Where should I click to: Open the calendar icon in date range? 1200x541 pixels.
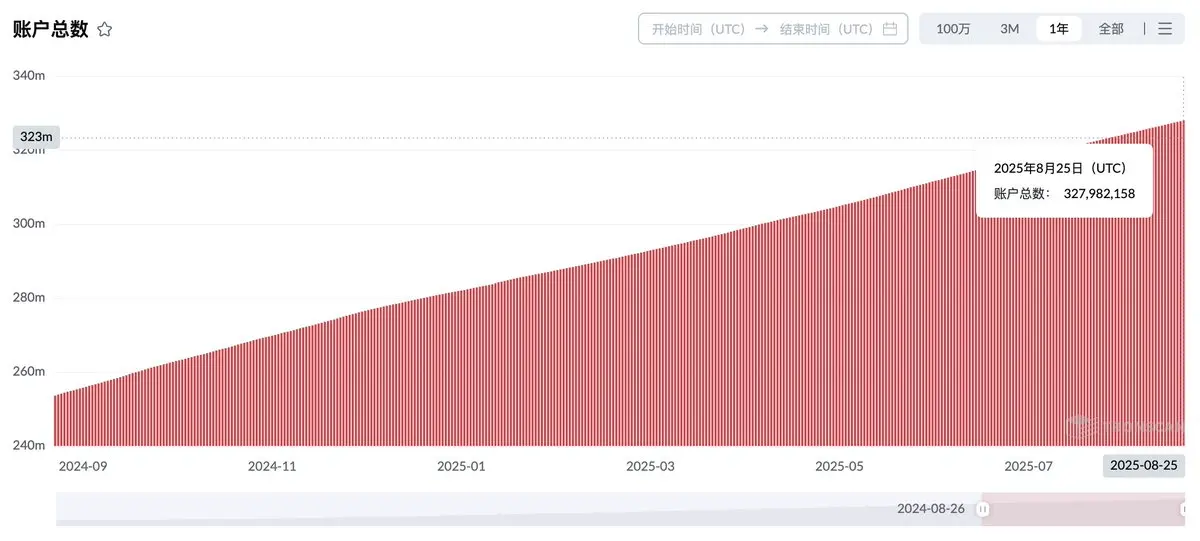pyautogui.click(x=890, y=29)
